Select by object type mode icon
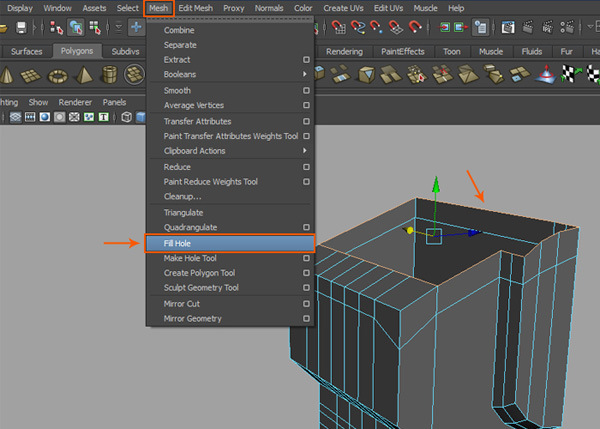 75,28
